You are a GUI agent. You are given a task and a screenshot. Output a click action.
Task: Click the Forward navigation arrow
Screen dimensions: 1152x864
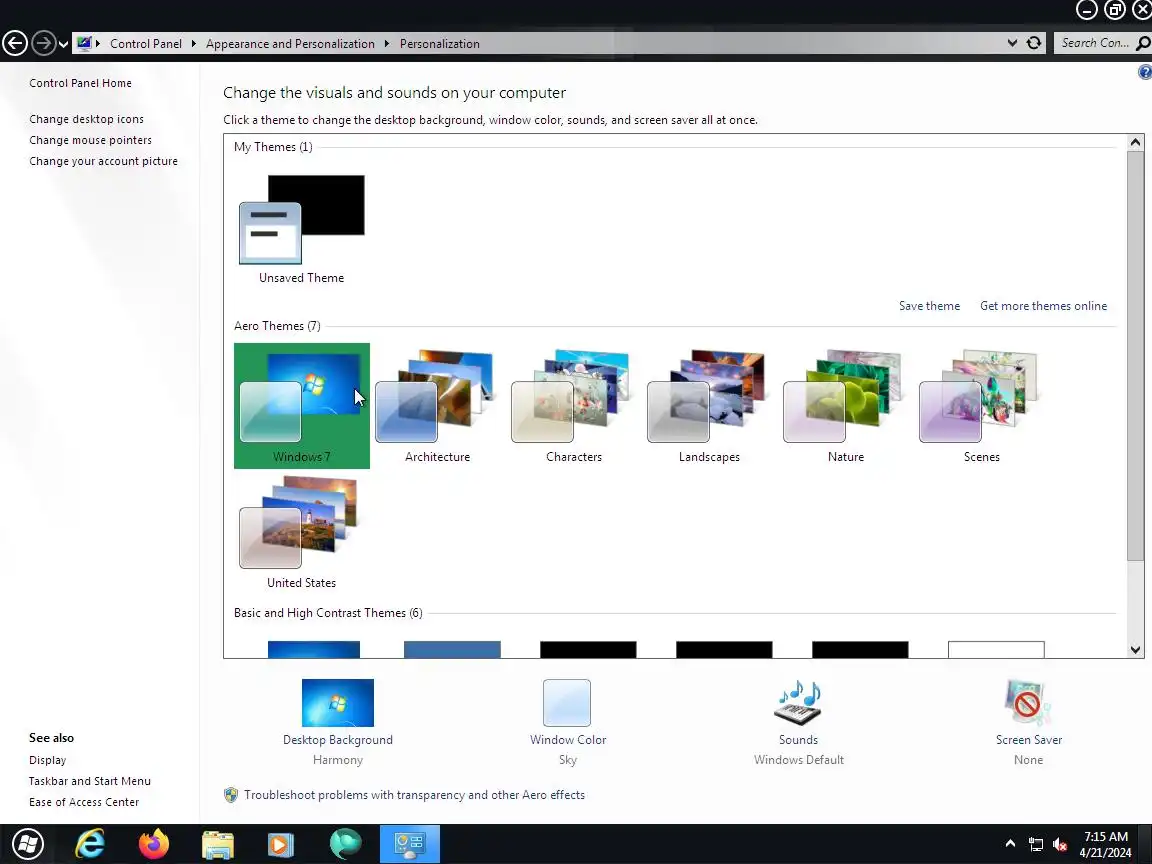44,43
